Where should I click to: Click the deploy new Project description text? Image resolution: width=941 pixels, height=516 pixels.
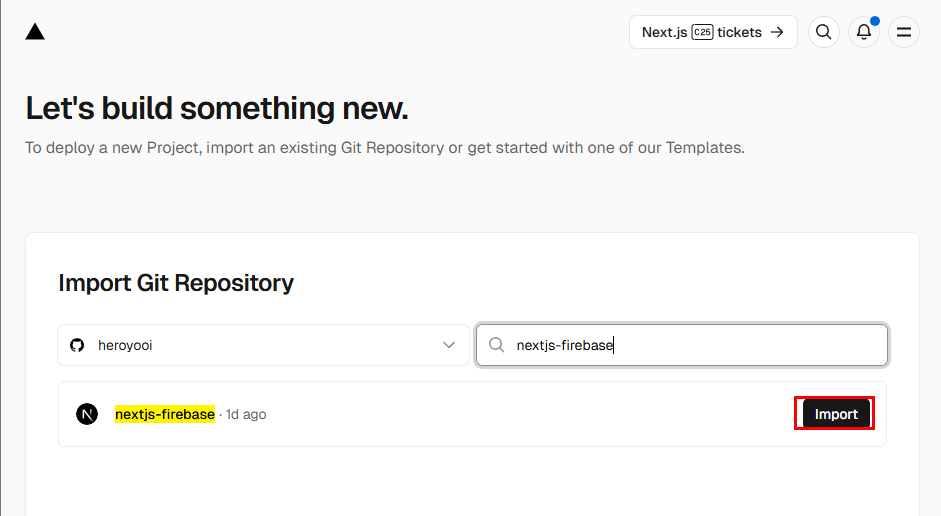[385, 148]
